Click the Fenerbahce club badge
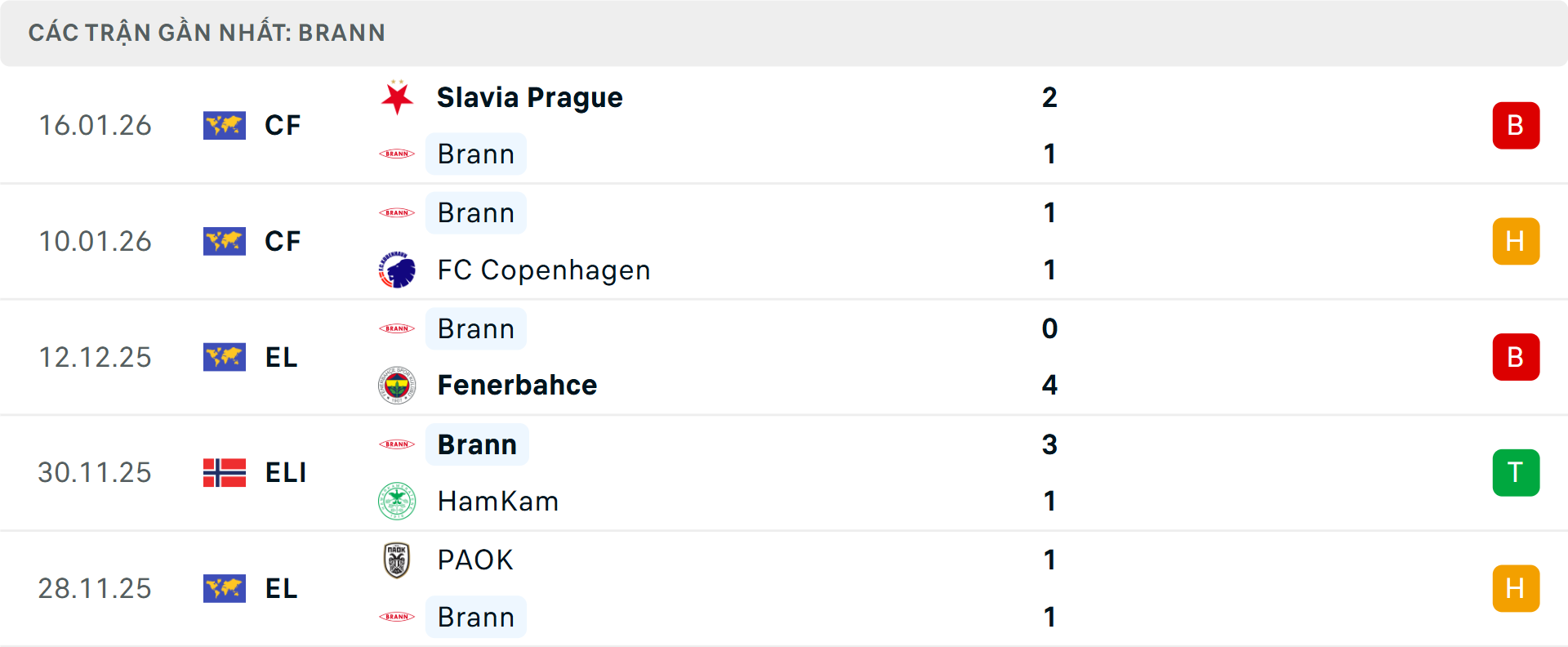The image size is (1568, 647). 398,386
